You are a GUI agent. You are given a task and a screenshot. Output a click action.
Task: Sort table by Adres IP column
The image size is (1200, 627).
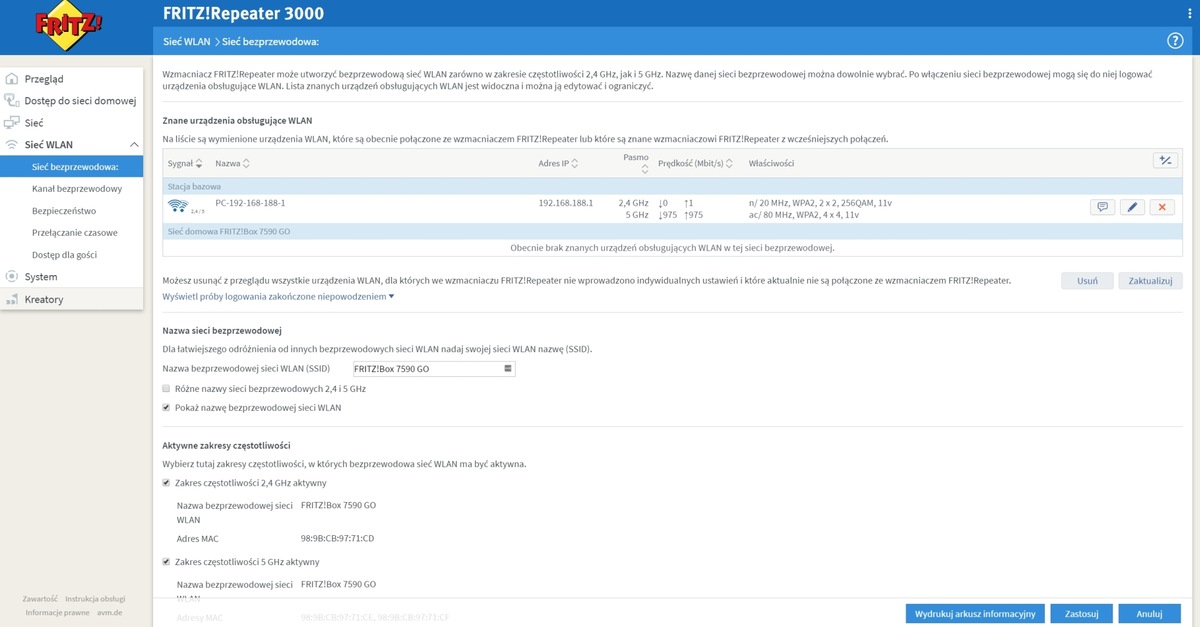tap(559, 163)
